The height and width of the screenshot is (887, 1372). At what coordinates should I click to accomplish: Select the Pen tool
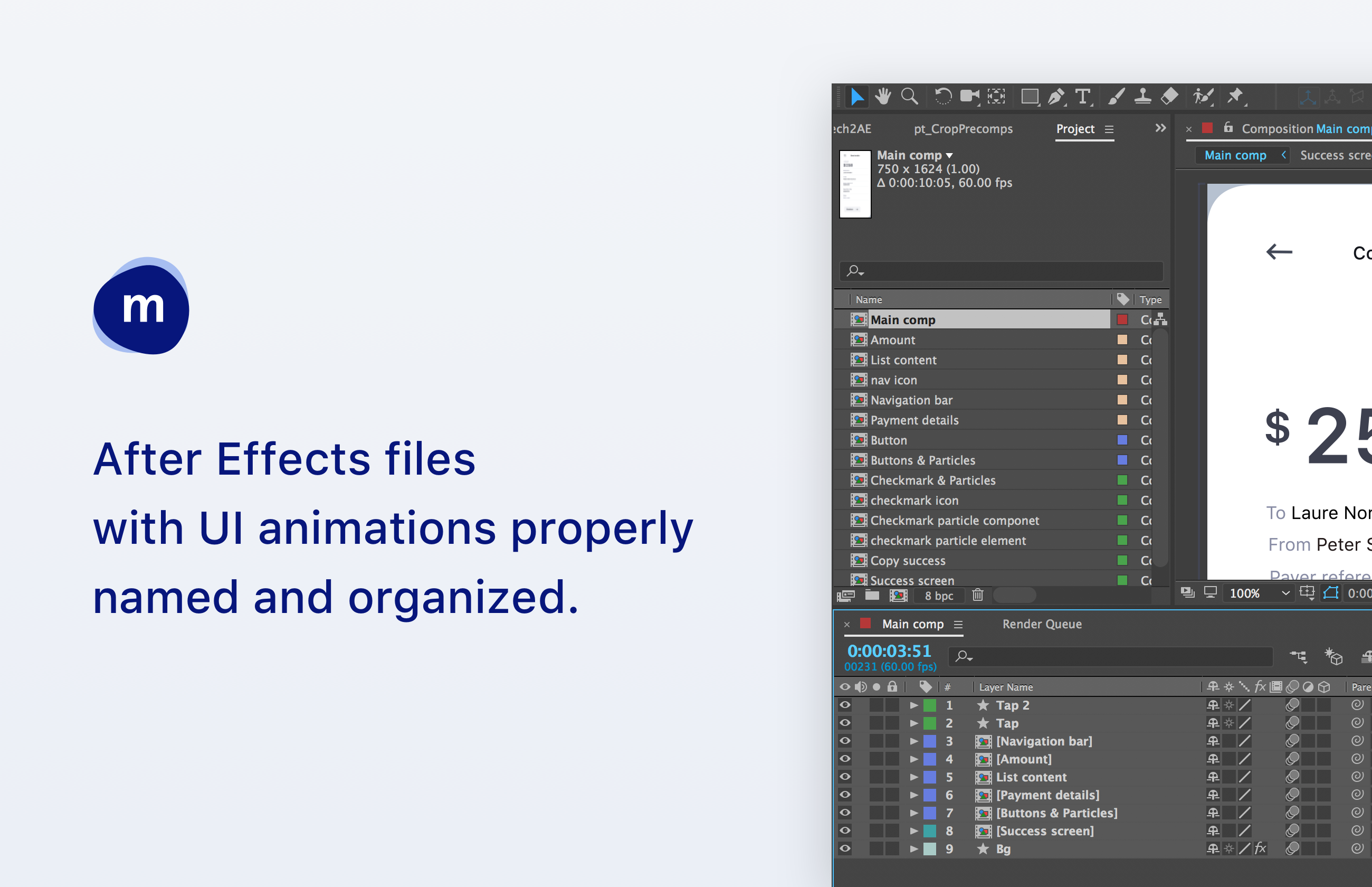point(1055,96)
